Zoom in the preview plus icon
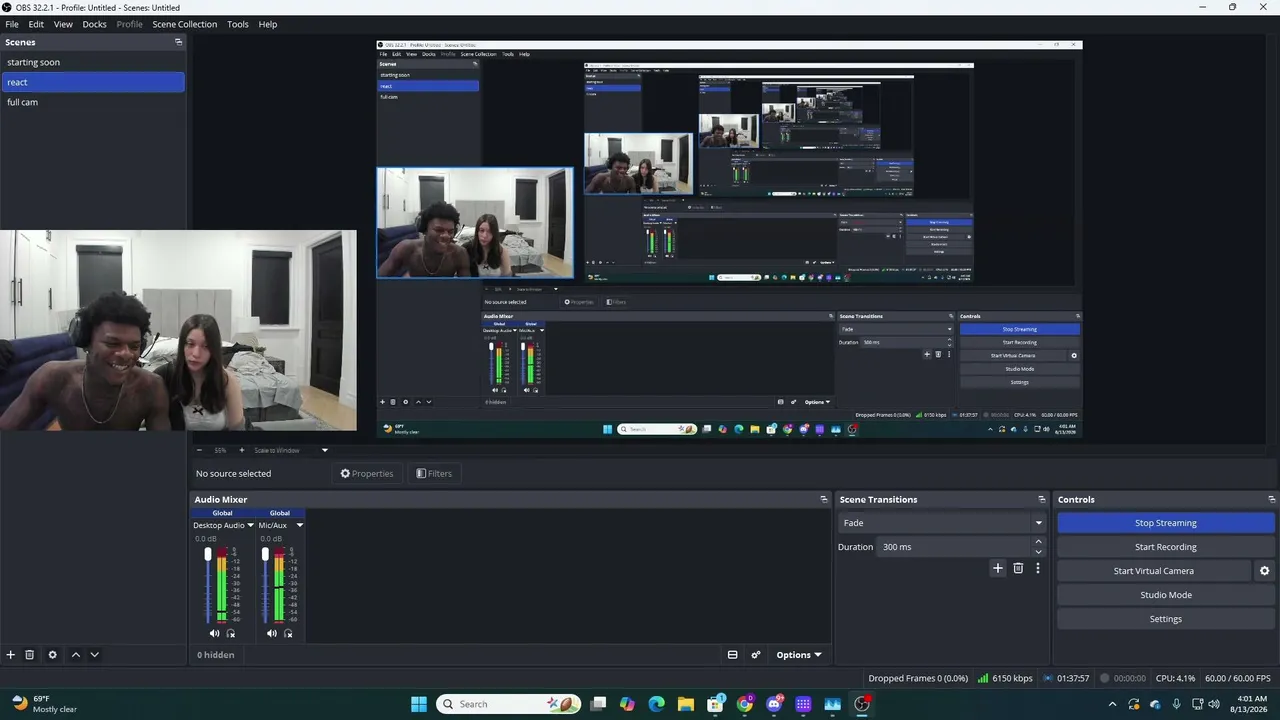Image resolution: width=1280 pixels, height=720 pixels. [x=241, y=450]
